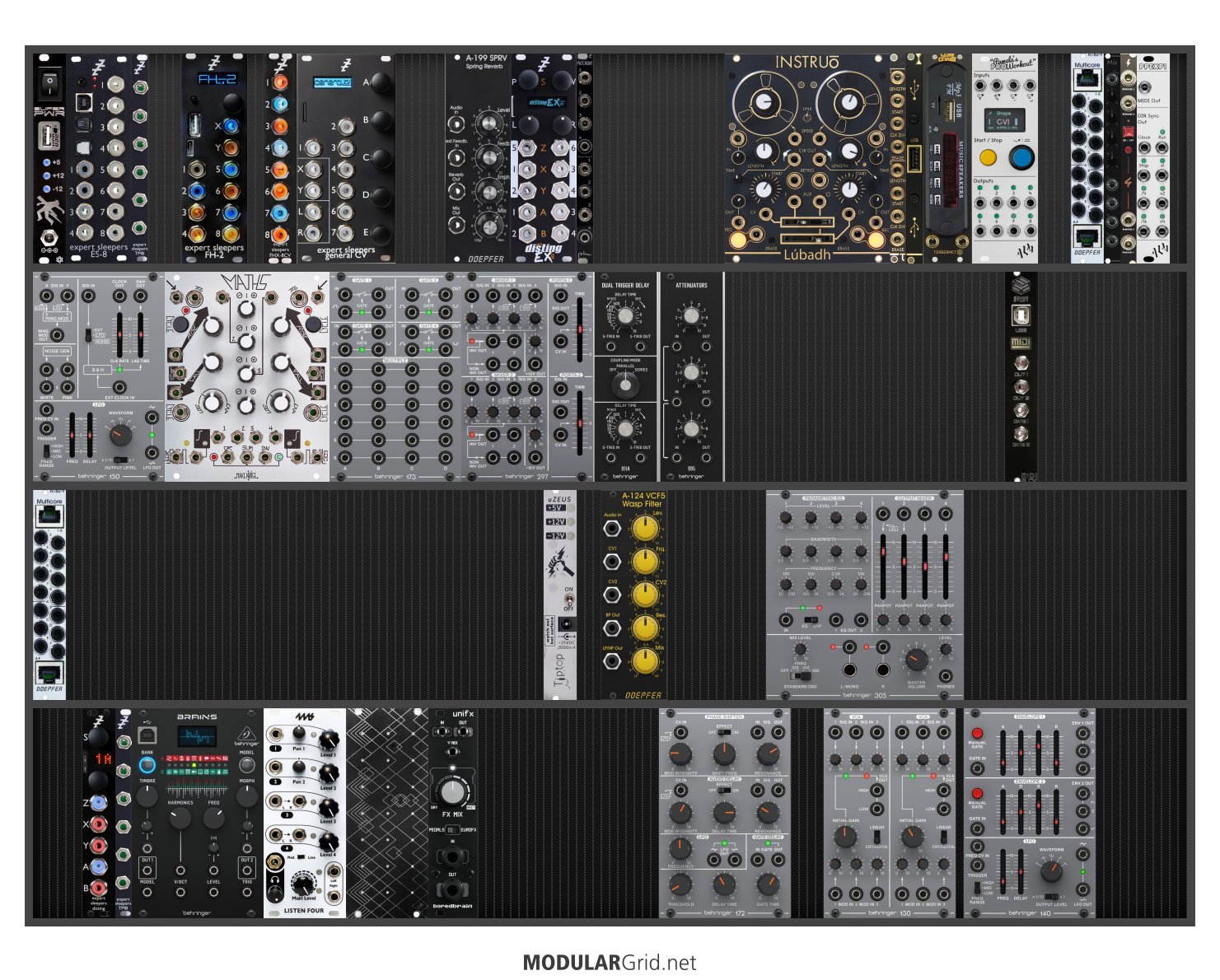Flip the EXT/LFO selector switch on Behringer 150
Viewport: 1220px width, 980px height.
click(x=88, y=336)
